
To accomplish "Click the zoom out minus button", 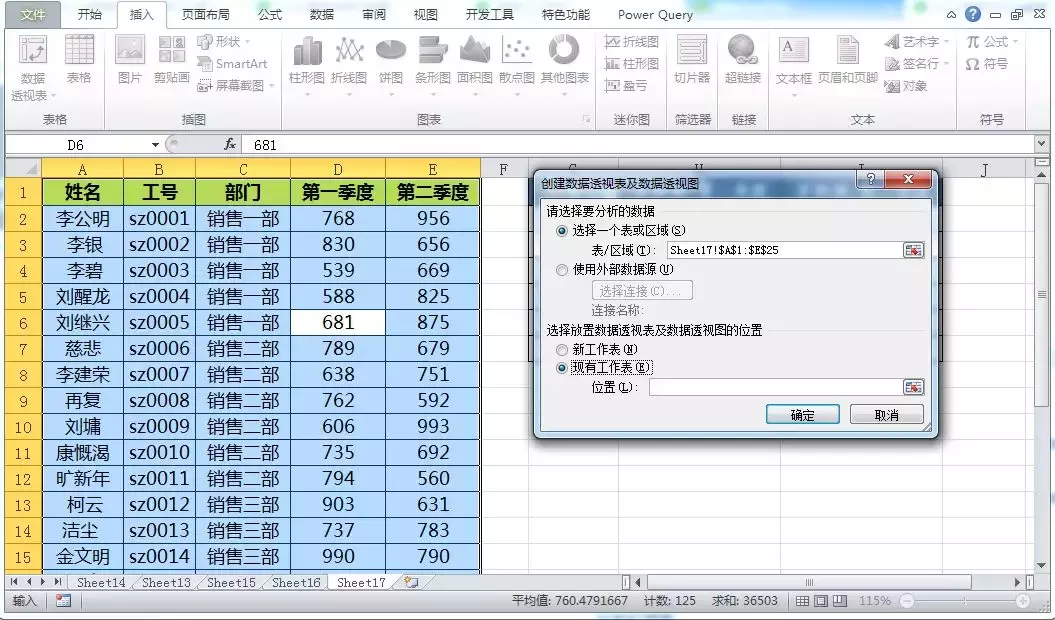I will tap(907, 600).
